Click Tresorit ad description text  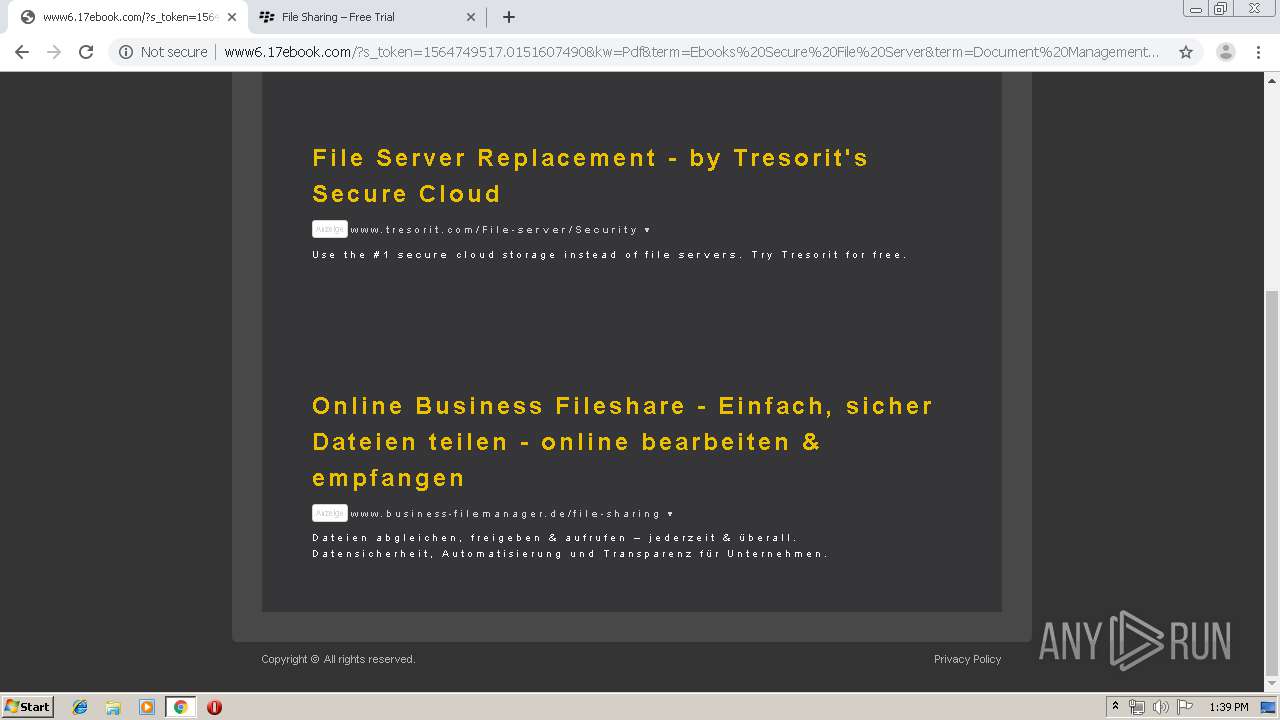pyautogui.click(x=610, y=255)
